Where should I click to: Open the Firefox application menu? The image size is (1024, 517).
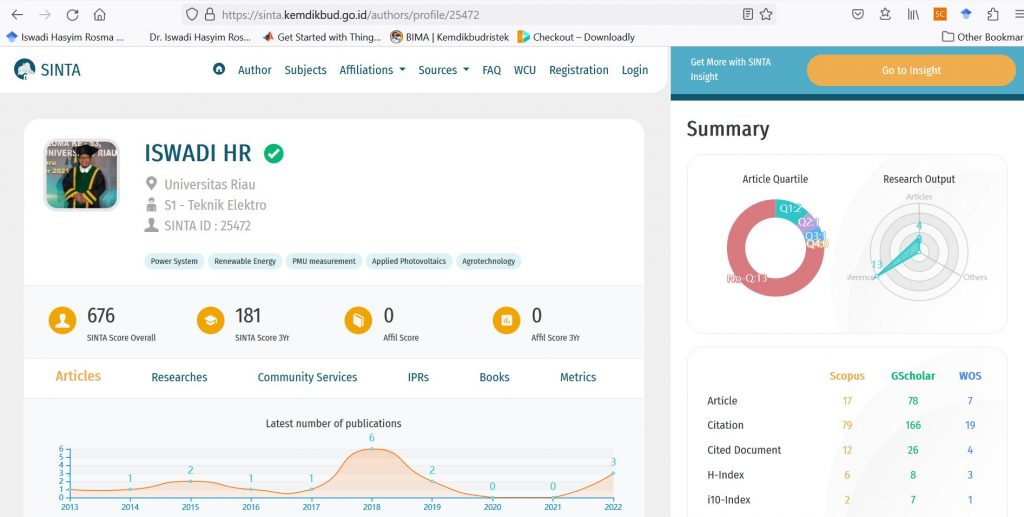pyautogui.click(x=1018, y=14)
